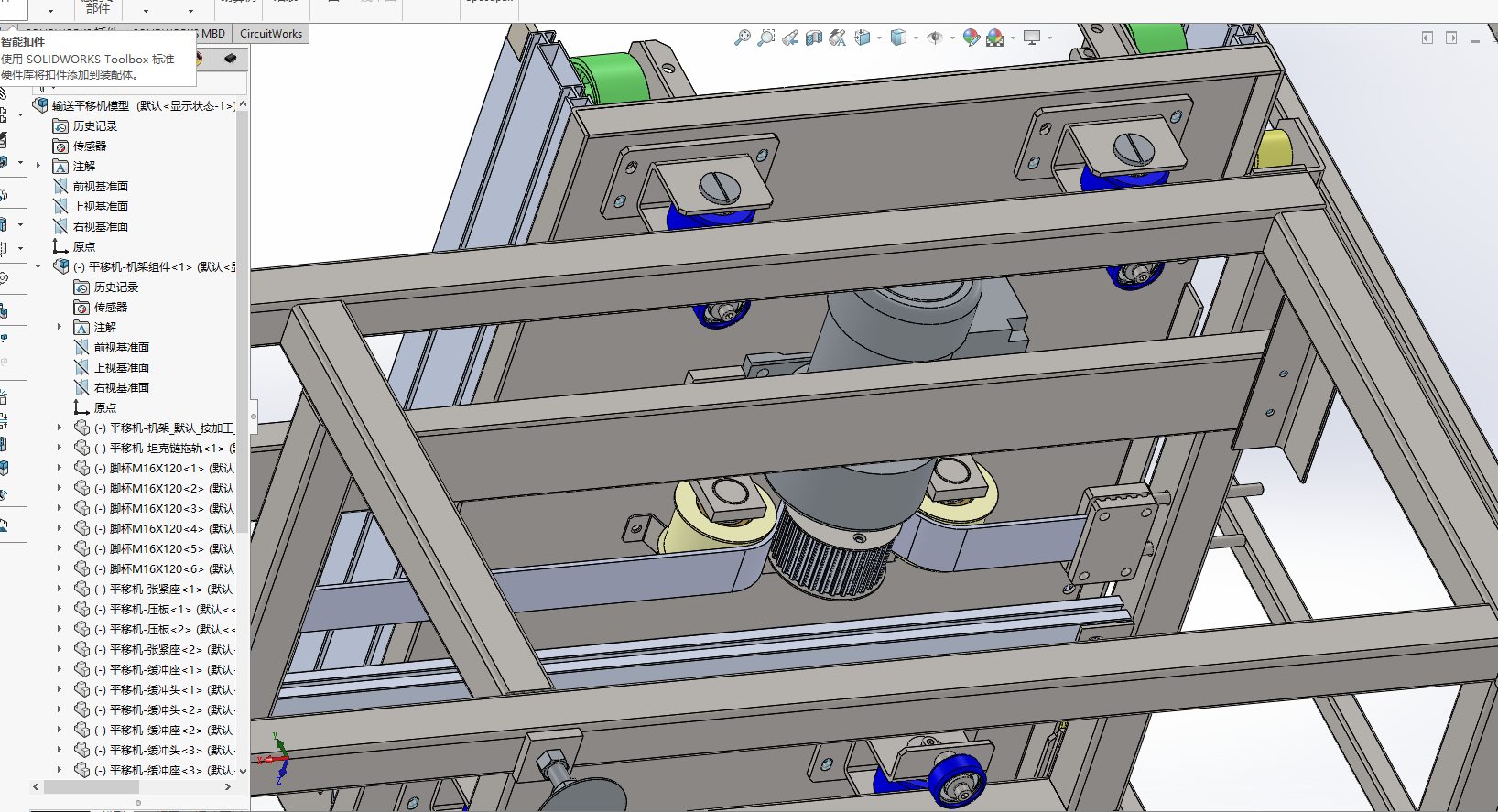
Task: Collapse the panel with the left arrow button
Action: (x=1427, y=38)
